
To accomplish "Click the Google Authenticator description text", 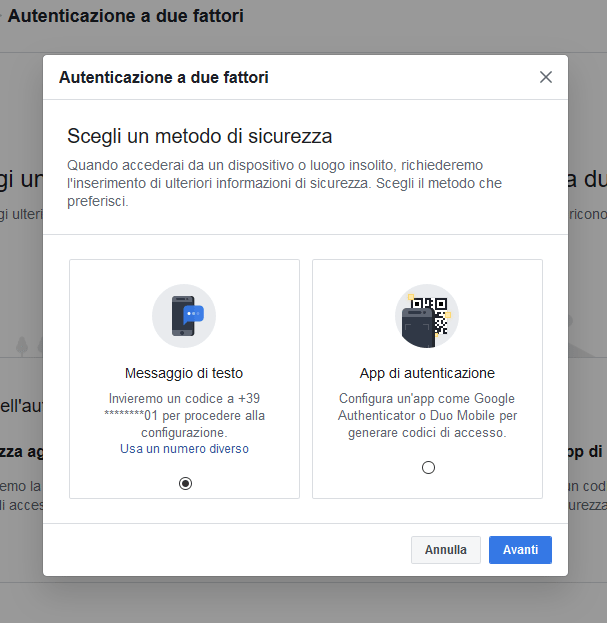I will pyautogui.click(x=427, y=415).
